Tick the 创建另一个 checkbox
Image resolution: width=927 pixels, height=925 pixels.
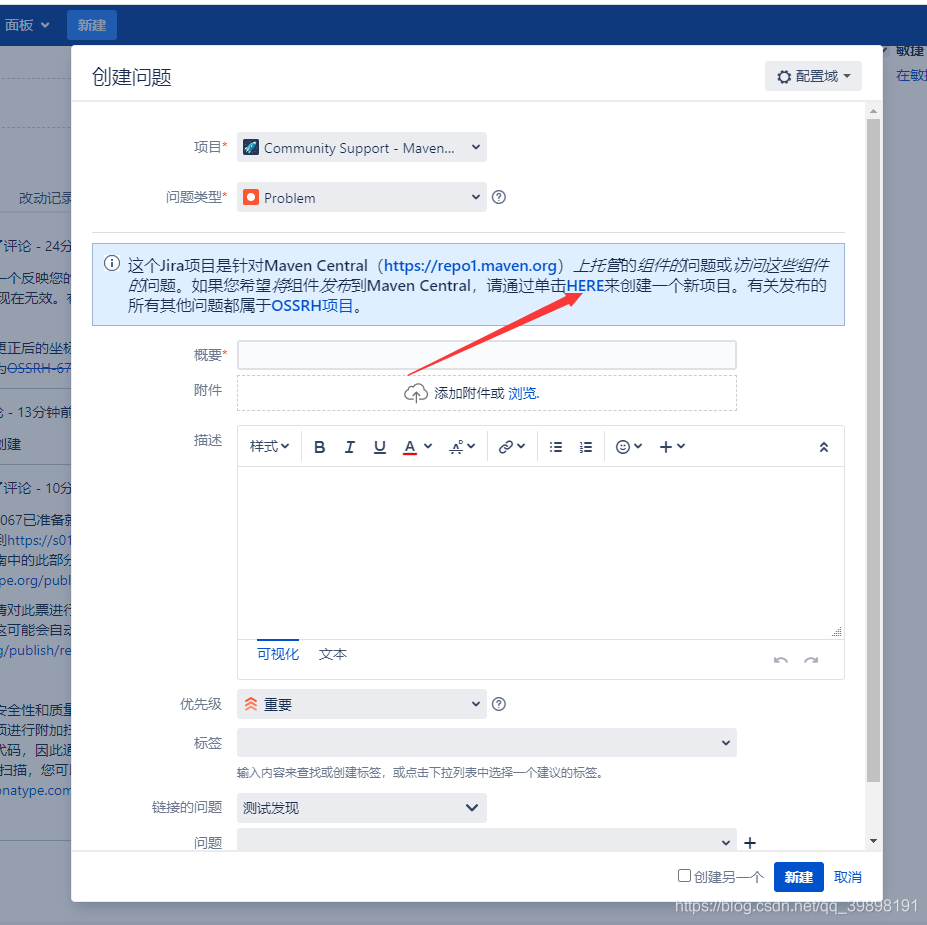click(x=684, y=875)
